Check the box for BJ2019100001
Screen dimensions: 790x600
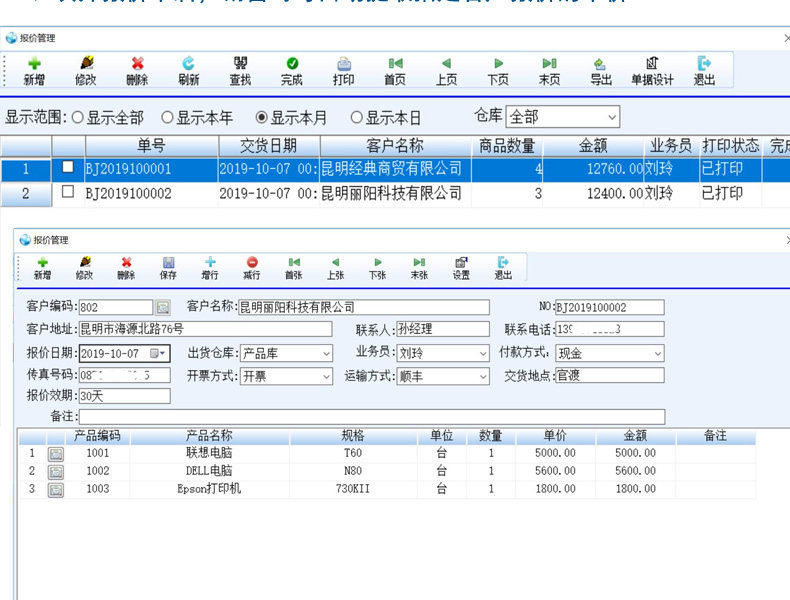(x=68, y=167)
